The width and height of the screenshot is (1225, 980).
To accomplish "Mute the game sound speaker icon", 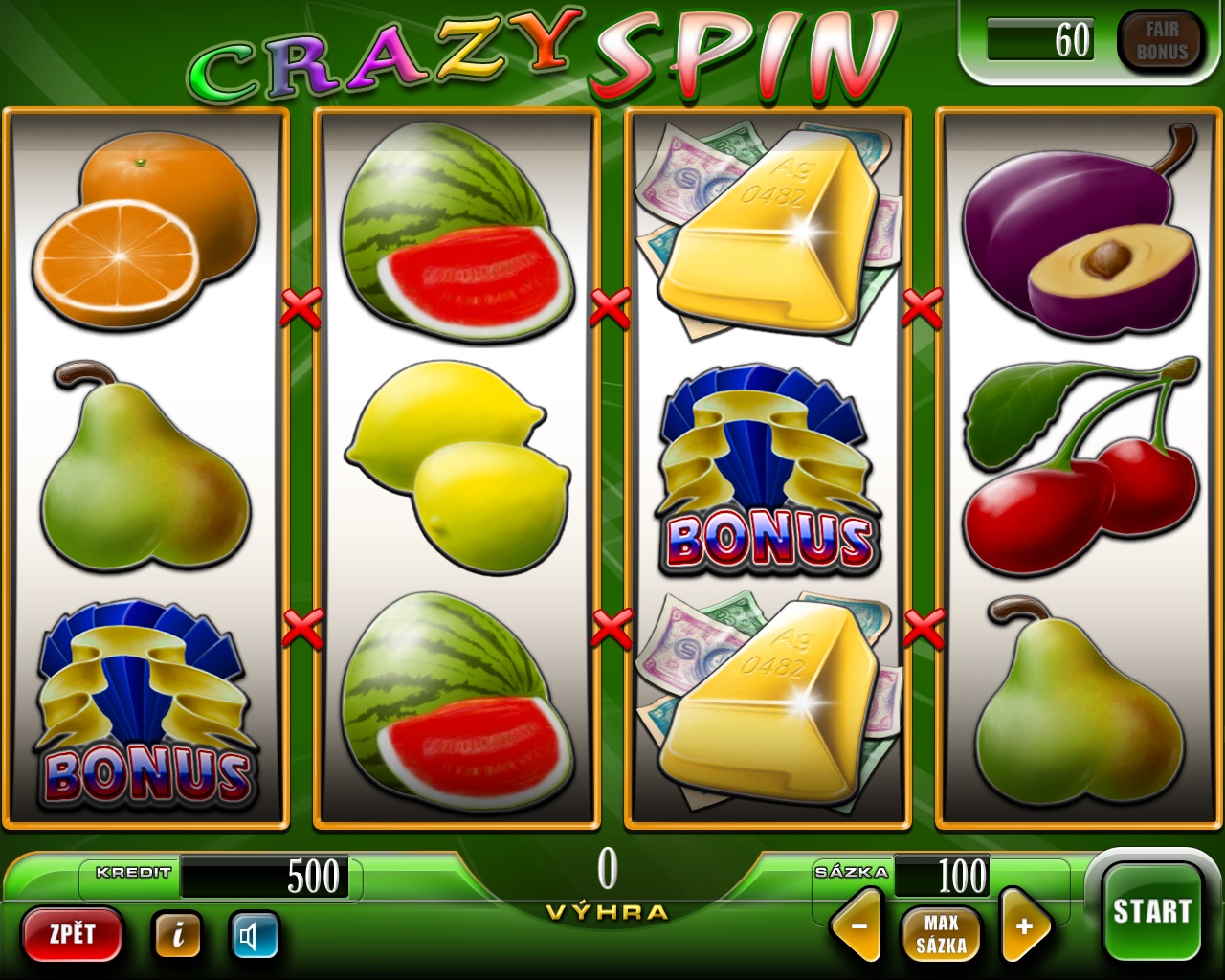I will point(255,935).
